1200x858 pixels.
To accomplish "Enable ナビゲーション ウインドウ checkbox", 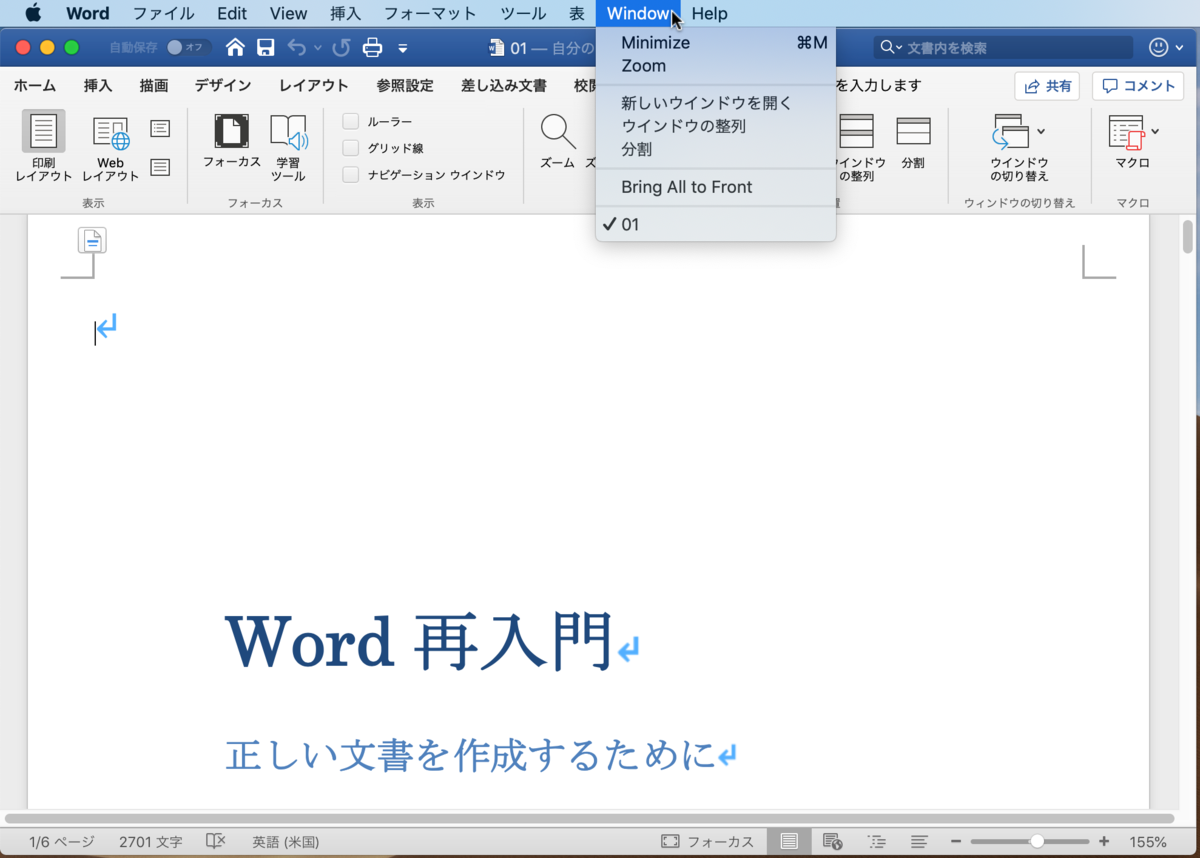I will [x=351, y=175].
